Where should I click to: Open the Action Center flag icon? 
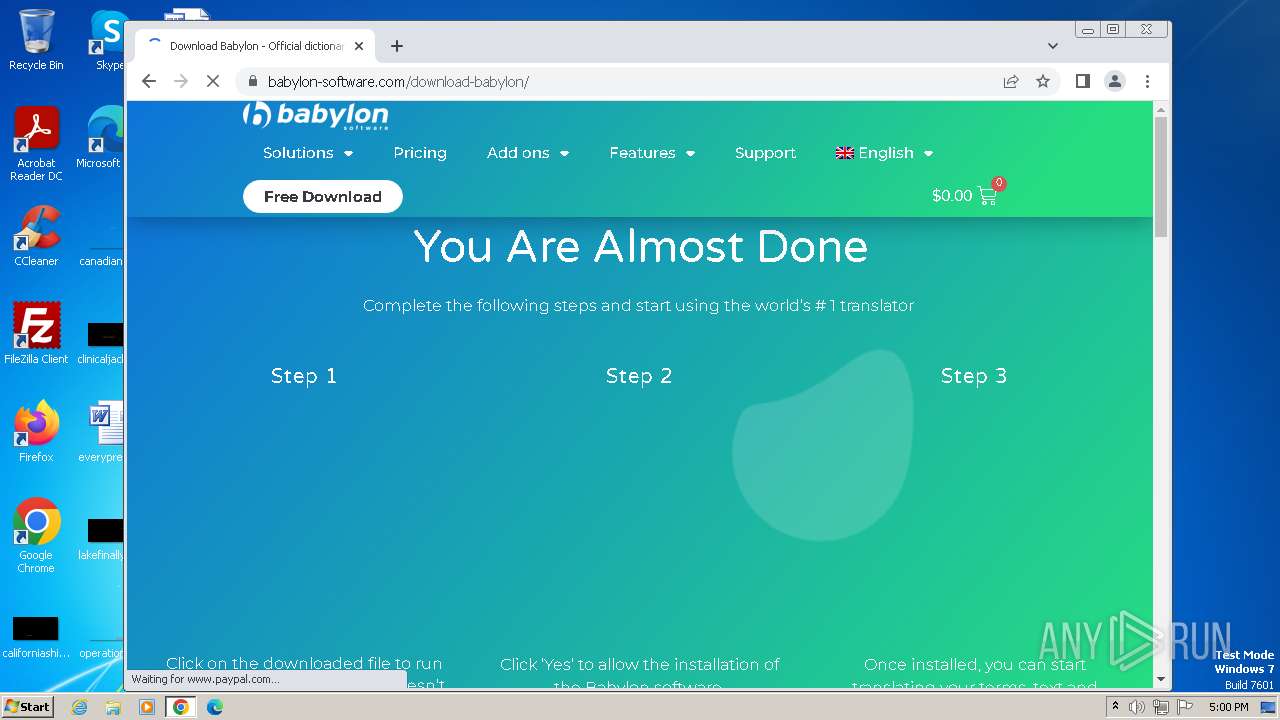coord(1185,707)
